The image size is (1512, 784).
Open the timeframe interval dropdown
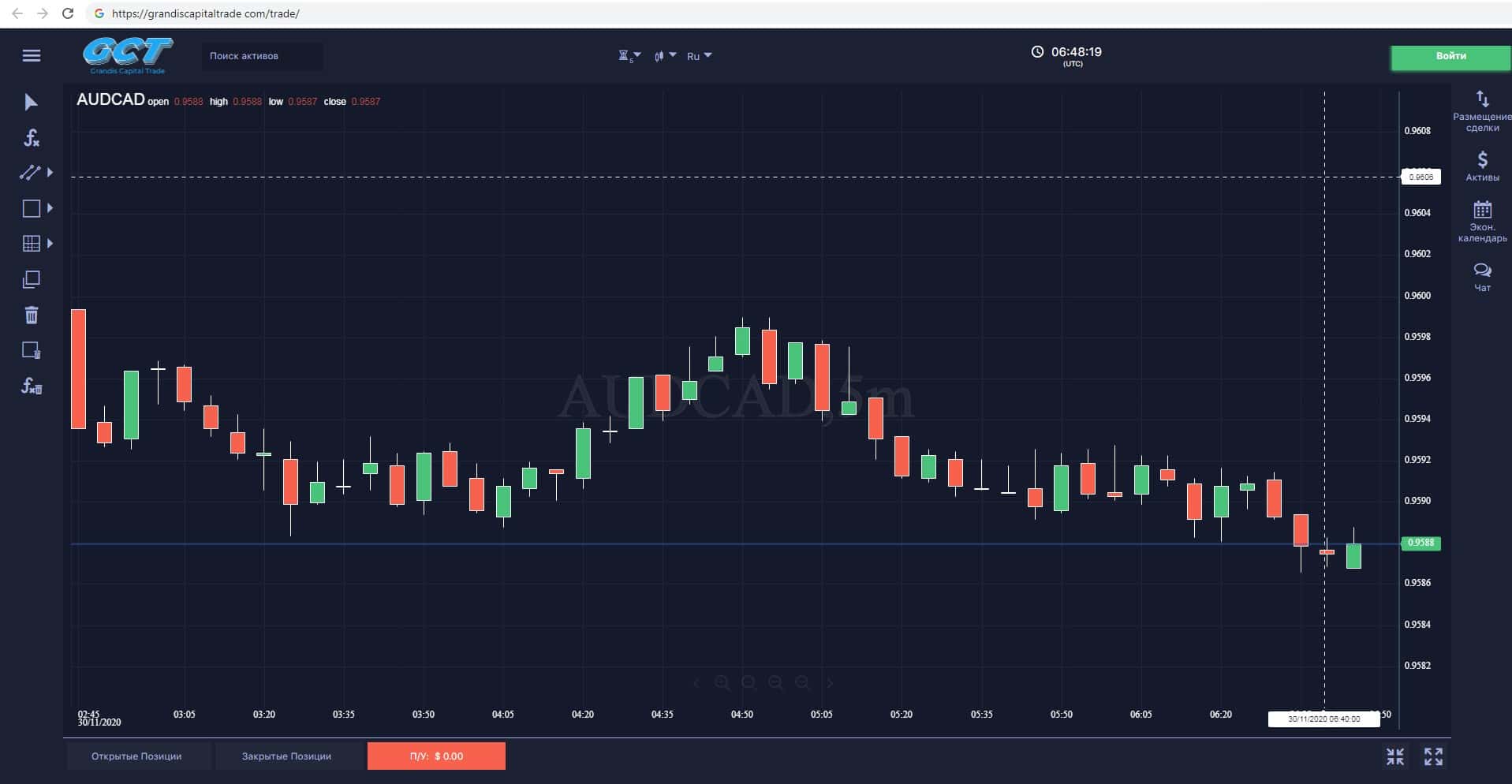click(629, 56)
